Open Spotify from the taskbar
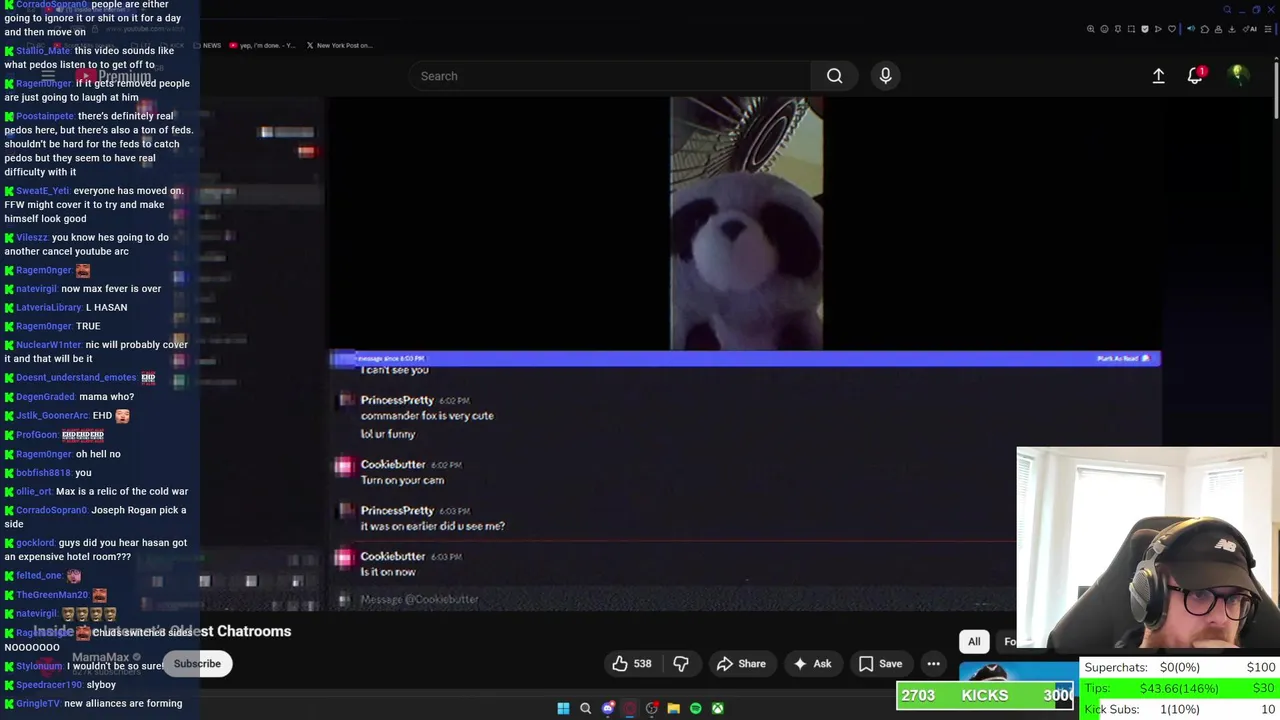Image resolution: width=1280 pixels, height=720 pixels. pyautogui.click(x=695, y=708)
